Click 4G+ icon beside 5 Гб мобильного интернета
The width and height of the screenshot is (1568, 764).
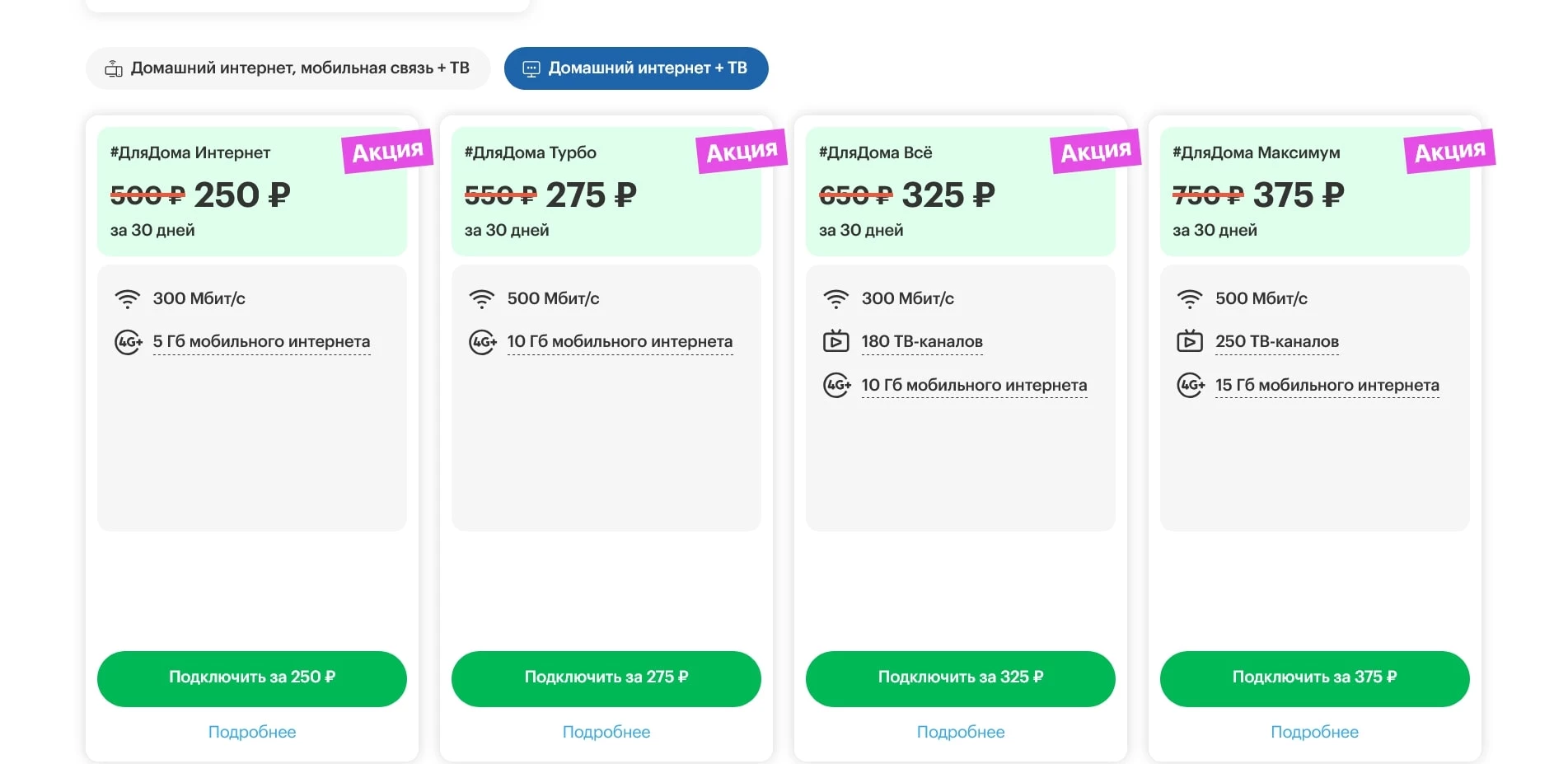tap(128, 342)
